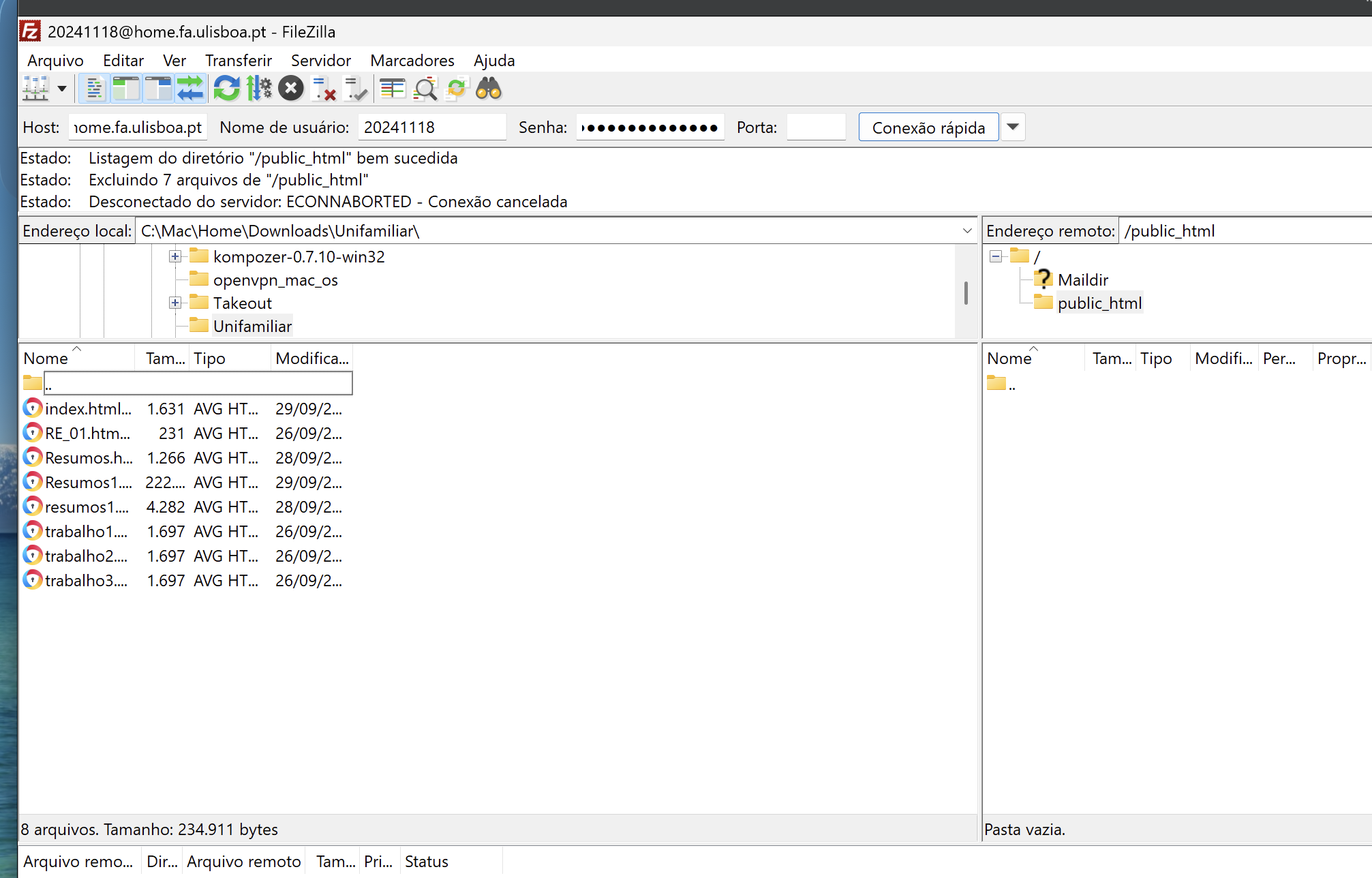Click the reconnect to last server icon
The image size is (1372, 878).
tap(356, 89)
